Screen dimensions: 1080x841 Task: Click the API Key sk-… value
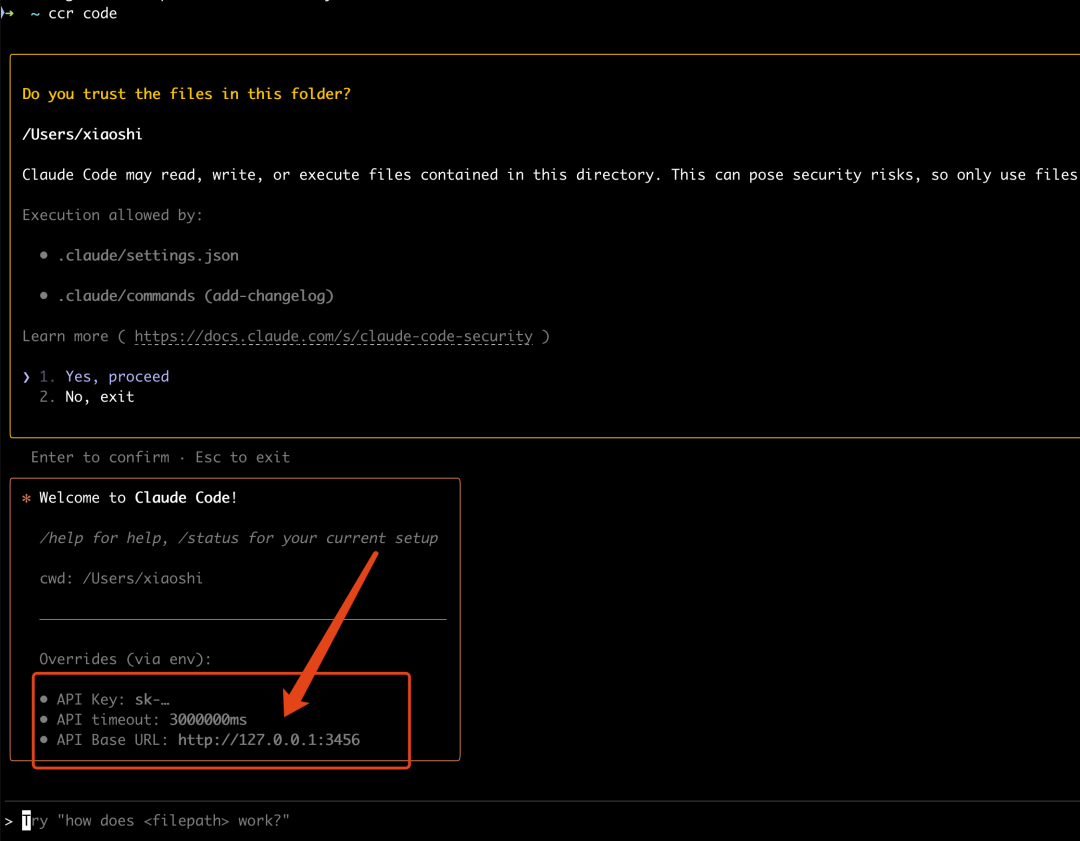[152, 700]
